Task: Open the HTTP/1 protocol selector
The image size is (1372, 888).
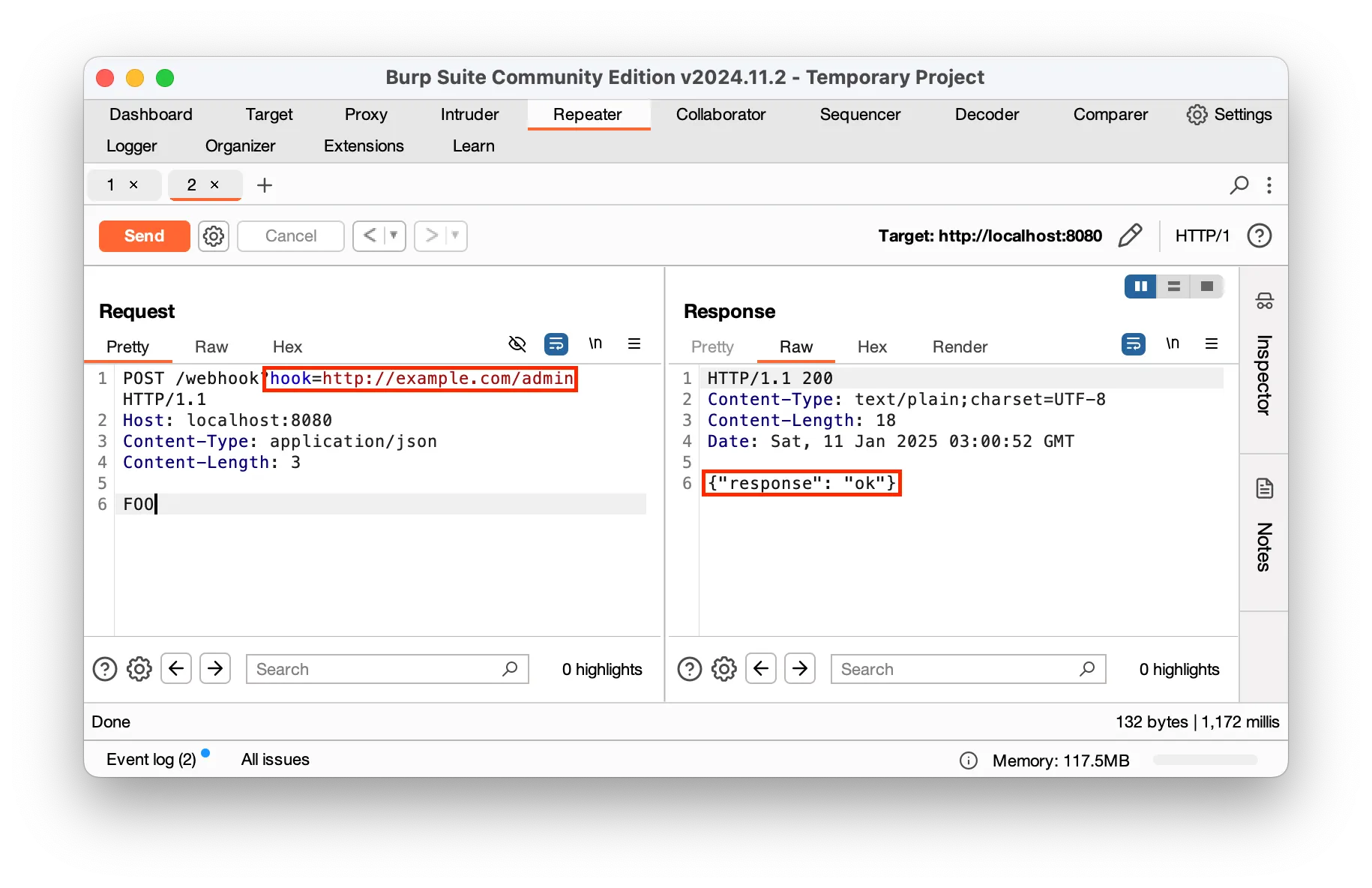Action: (1203, 235)
